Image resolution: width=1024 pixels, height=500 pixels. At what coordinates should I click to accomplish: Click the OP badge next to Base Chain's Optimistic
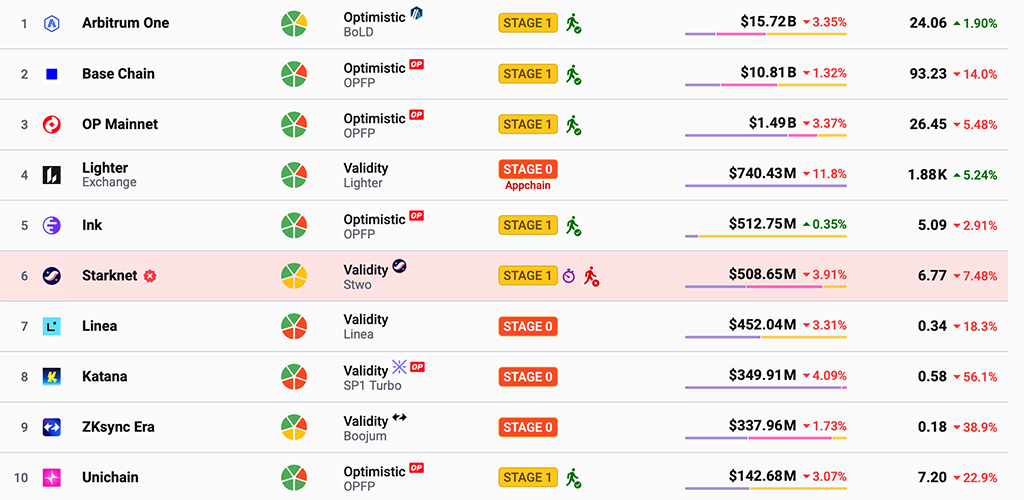[416, 65]
